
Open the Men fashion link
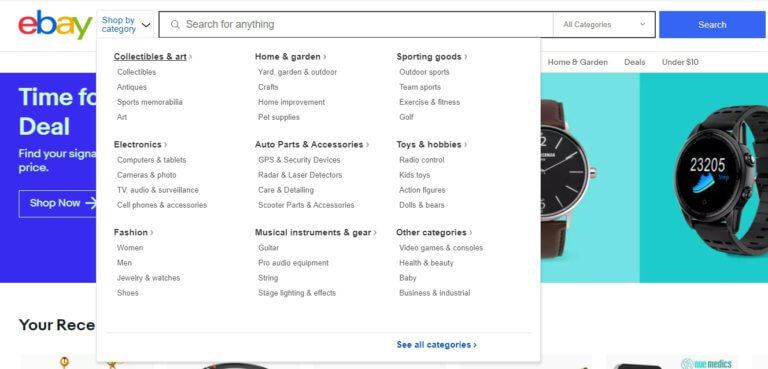pyautogui.click(x=124, y=263)
